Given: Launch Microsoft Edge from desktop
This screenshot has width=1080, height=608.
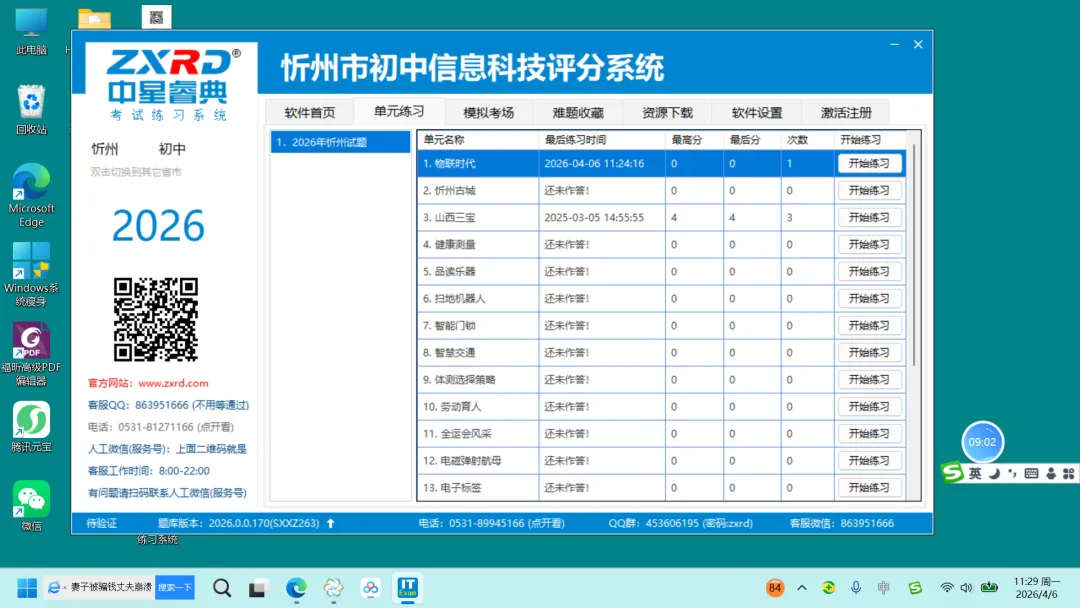Looking at the screenshot, I should (31, 196).
